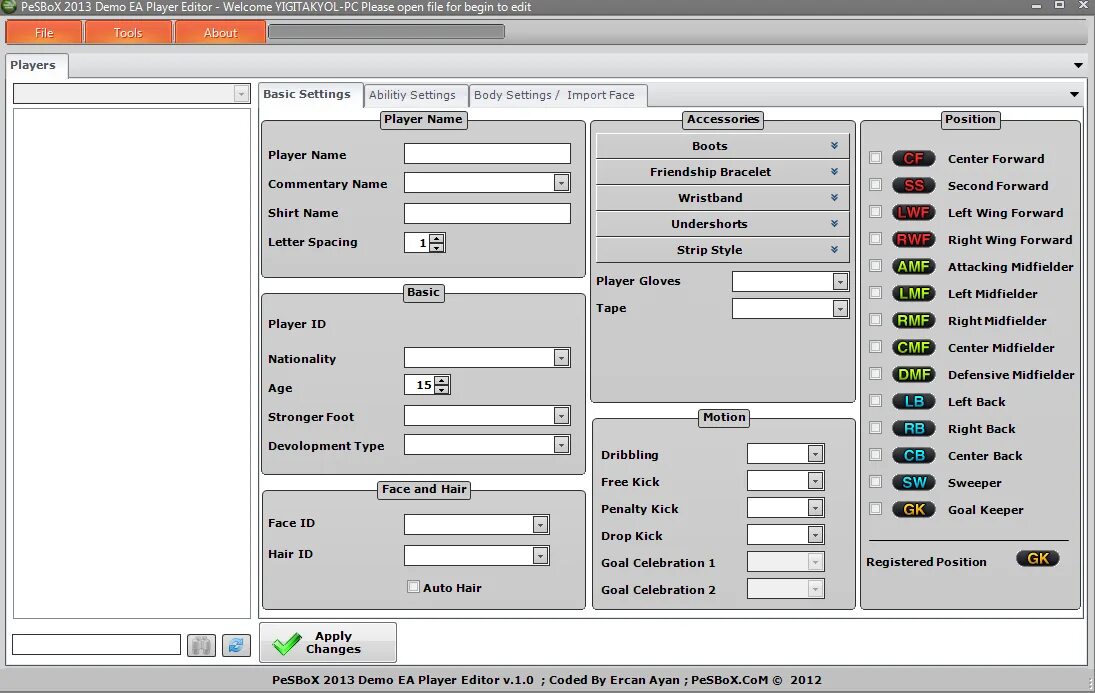Click the RMF position badge icon
The height and width of the screenshot is (693, 1095).
(x=913, y=321)
